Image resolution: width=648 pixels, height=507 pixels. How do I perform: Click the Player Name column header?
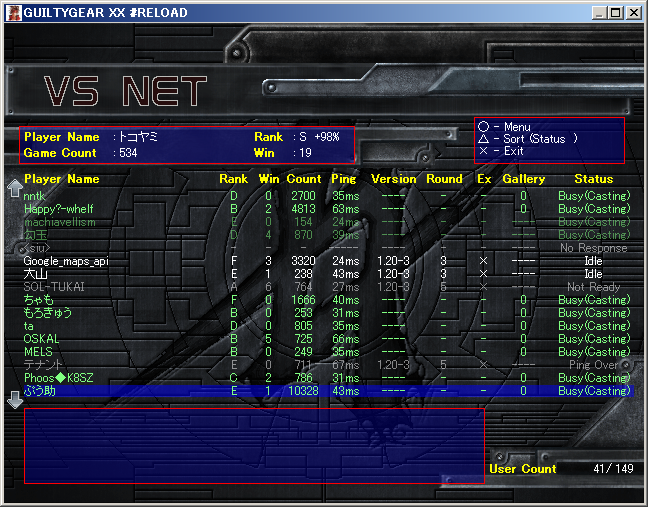pyautogui.click(x=62, y=179)
